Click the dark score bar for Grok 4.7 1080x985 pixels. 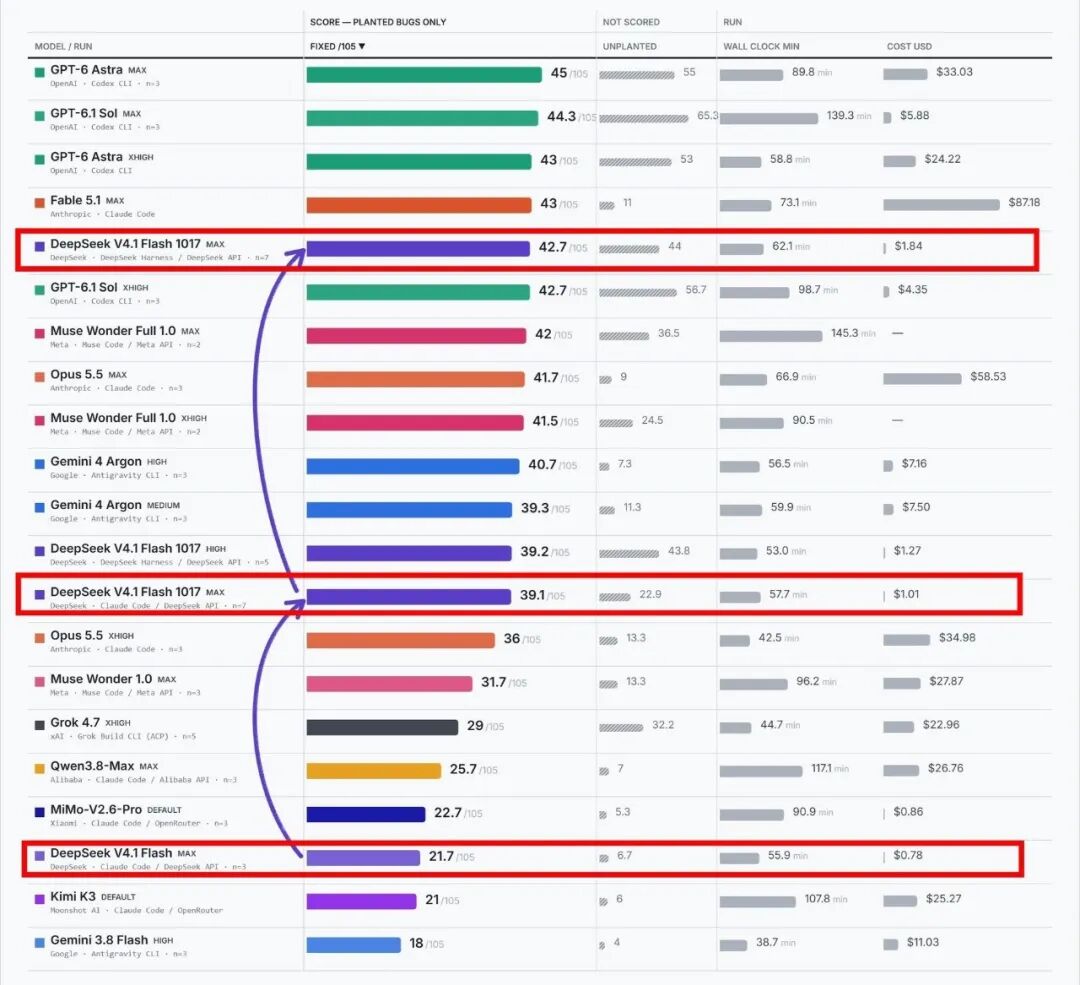[382, 727]
